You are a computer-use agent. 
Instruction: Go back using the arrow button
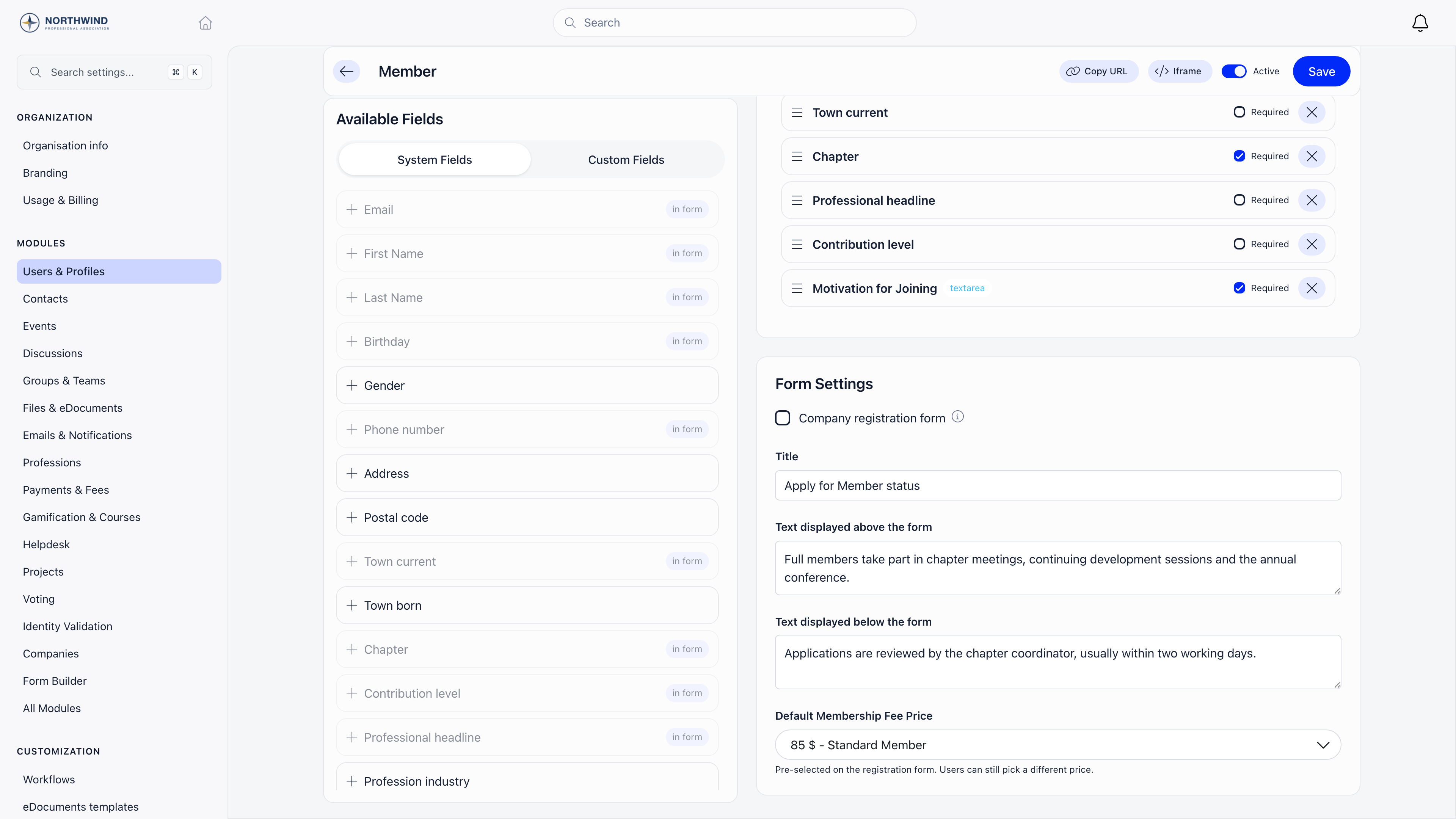(347, 71)
